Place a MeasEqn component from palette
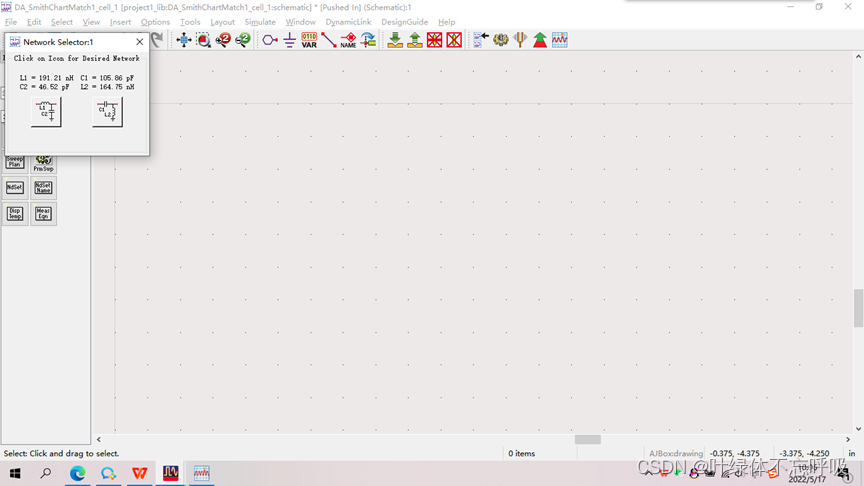The height and width of the screenshot is (486, 864). point(43,213)
